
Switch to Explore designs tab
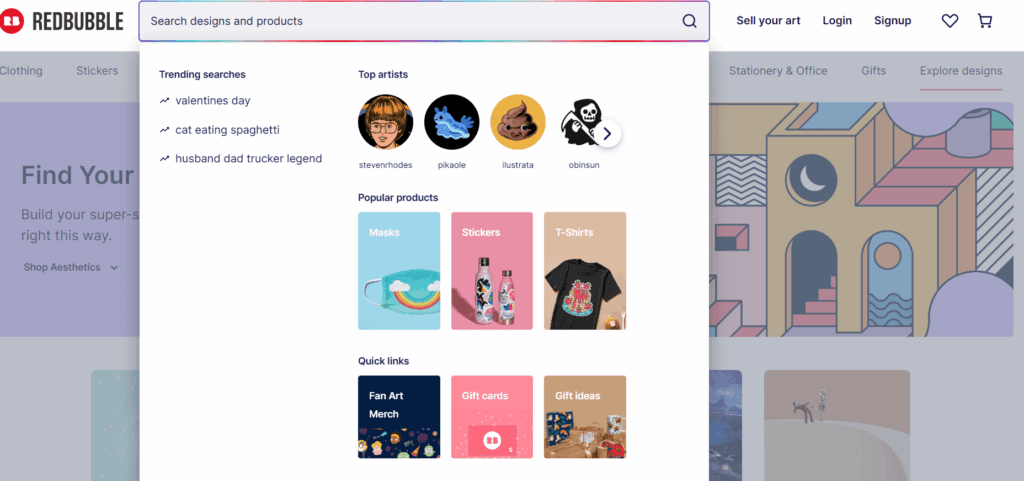tap(961, 70)
